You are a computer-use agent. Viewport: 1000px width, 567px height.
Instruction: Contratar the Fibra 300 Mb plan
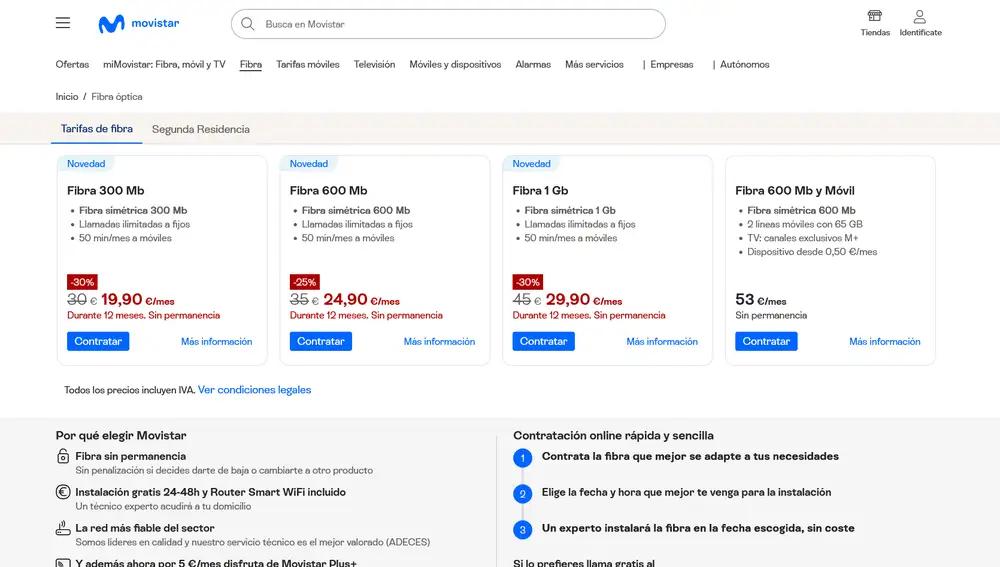[x=98, y=341]
